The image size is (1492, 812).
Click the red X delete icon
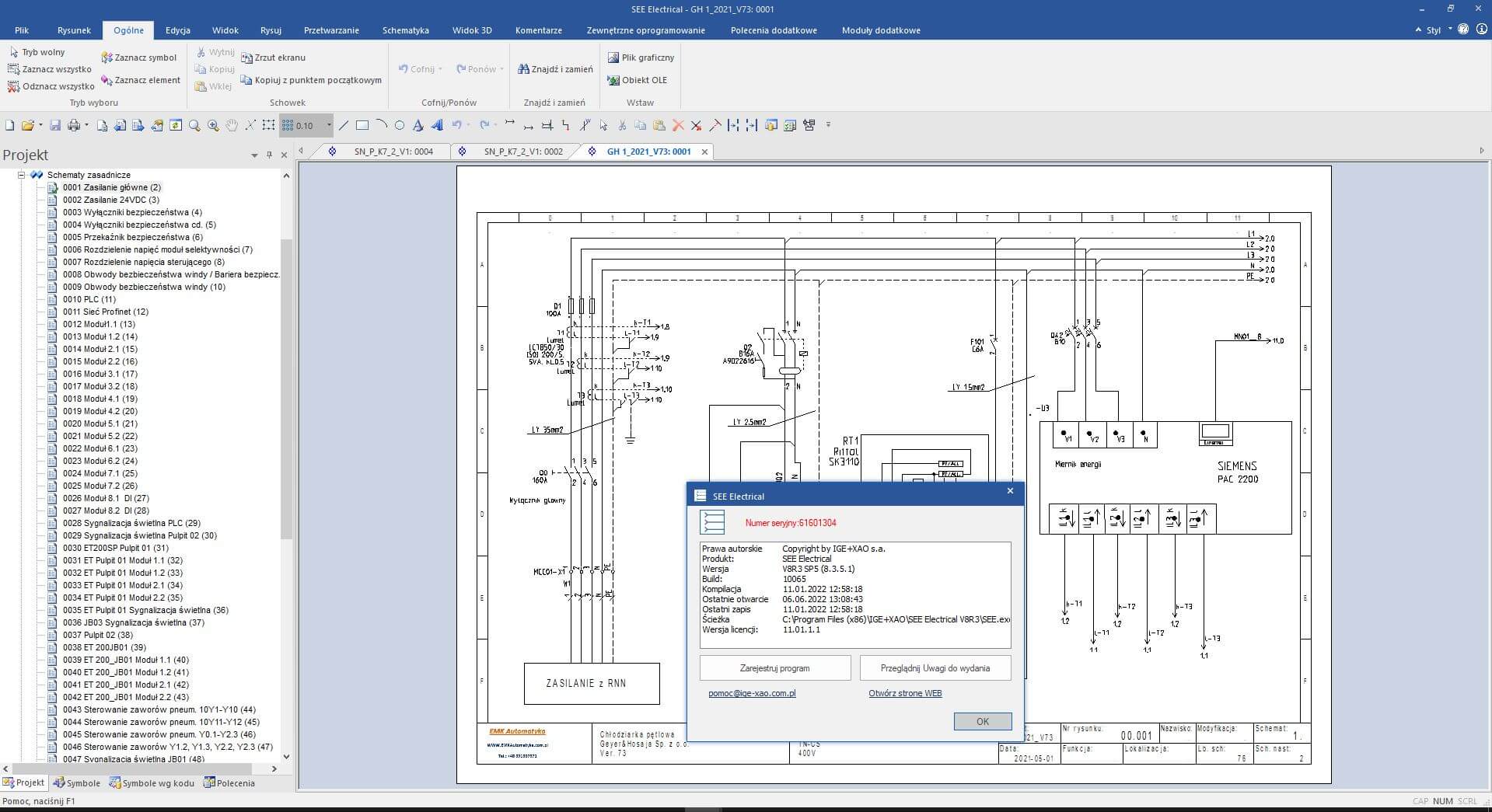click(x=678, y=125)
